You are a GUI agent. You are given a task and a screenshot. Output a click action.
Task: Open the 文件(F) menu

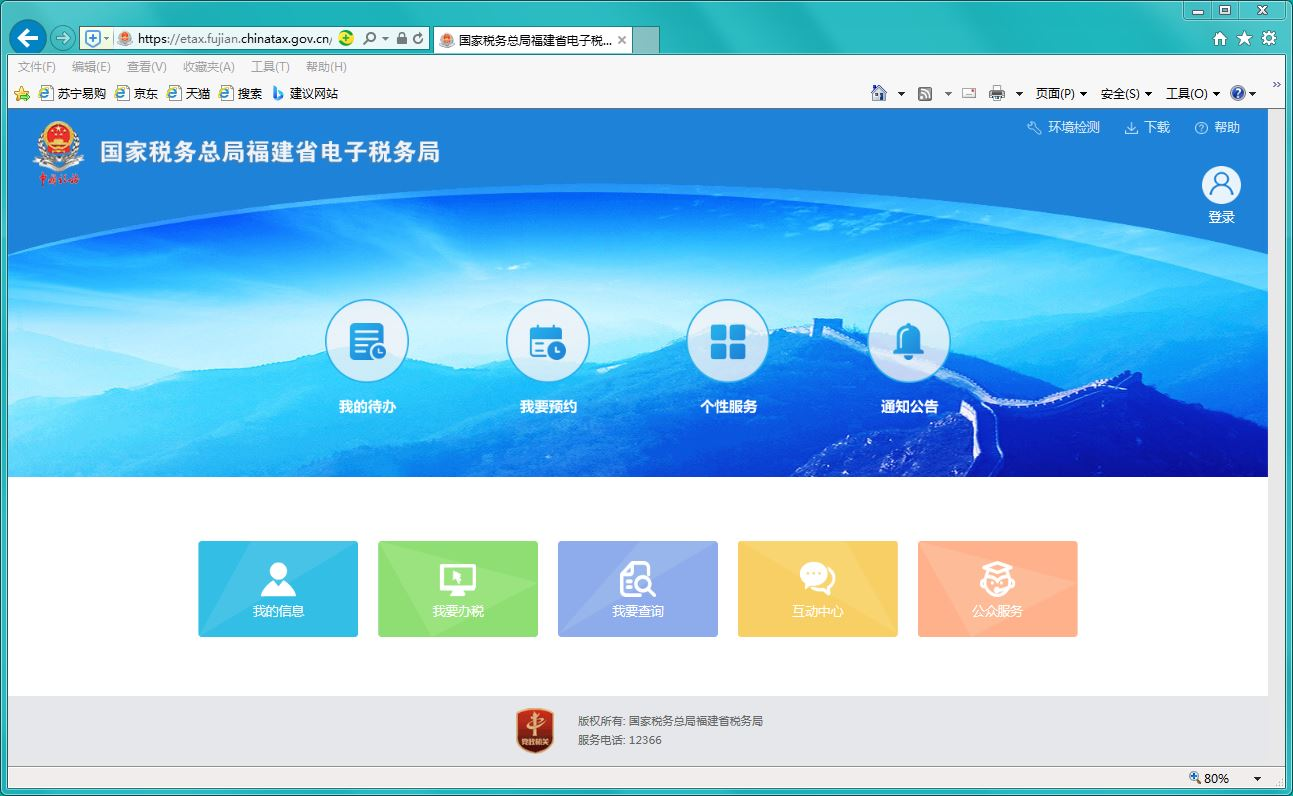click(x=37, y=67)
